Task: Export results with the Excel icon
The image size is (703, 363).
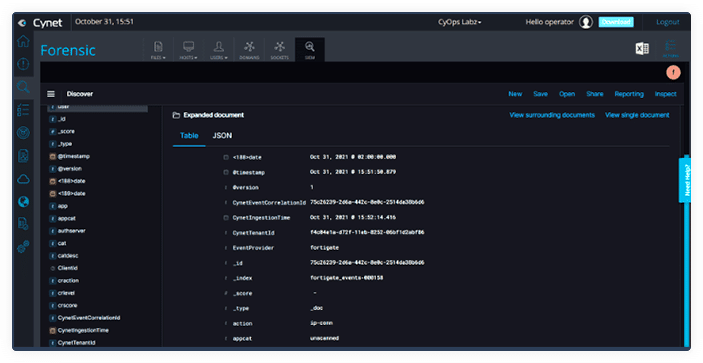Action: click(642, 48)
